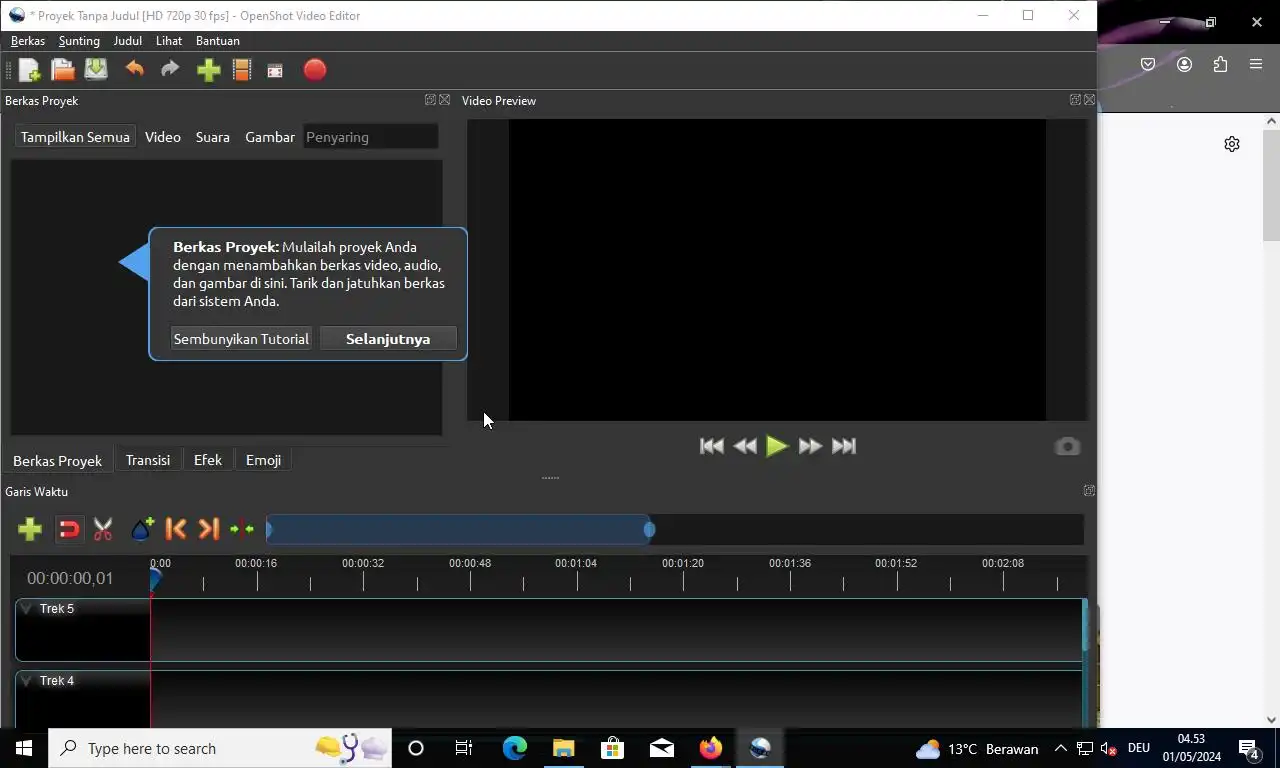Switch to the Emoji tab

pos(263,460)
